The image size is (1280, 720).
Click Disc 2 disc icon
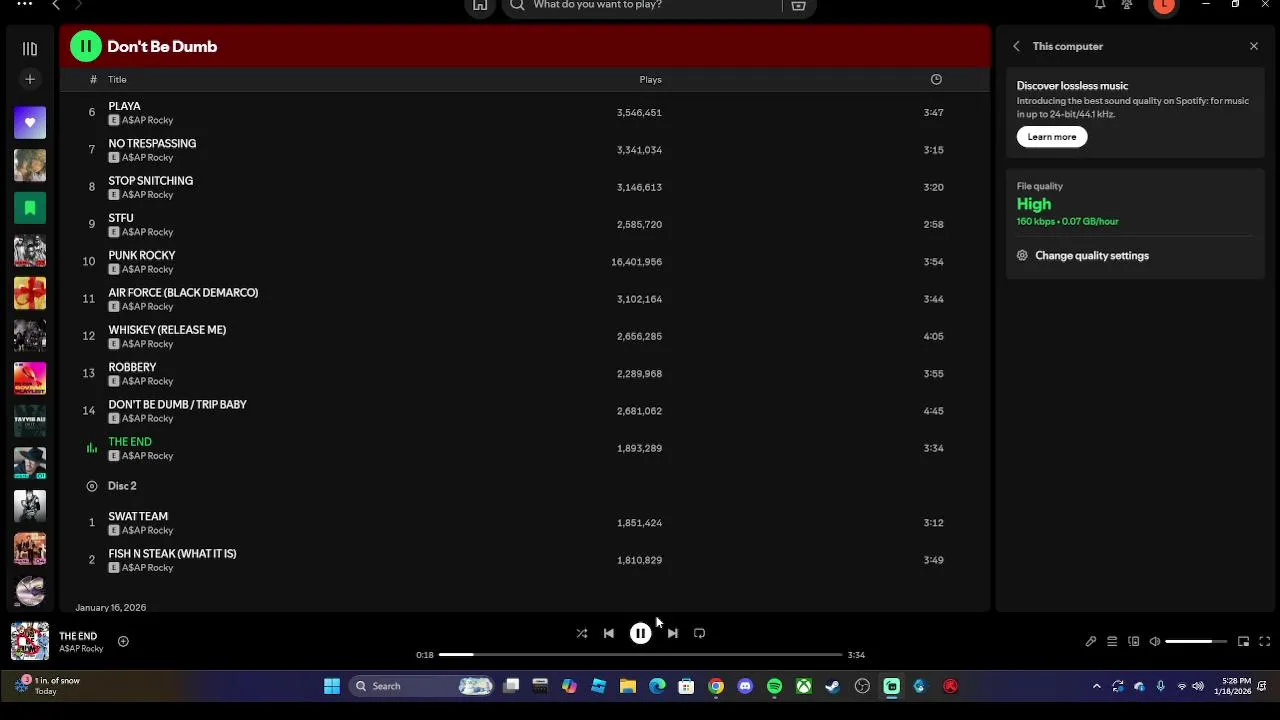point(92,486)
